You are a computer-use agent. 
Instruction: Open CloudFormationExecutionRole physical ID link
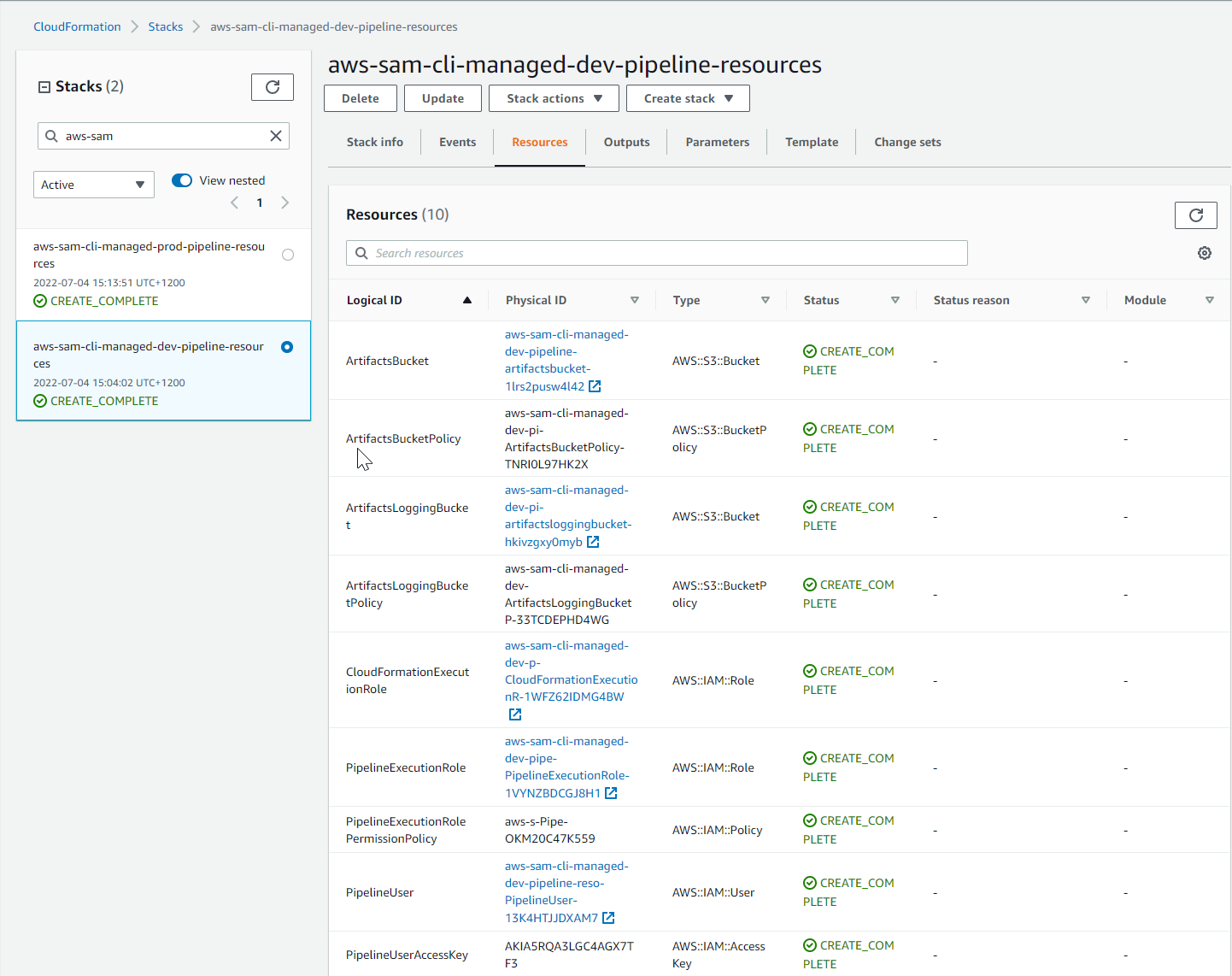[571, 671]
